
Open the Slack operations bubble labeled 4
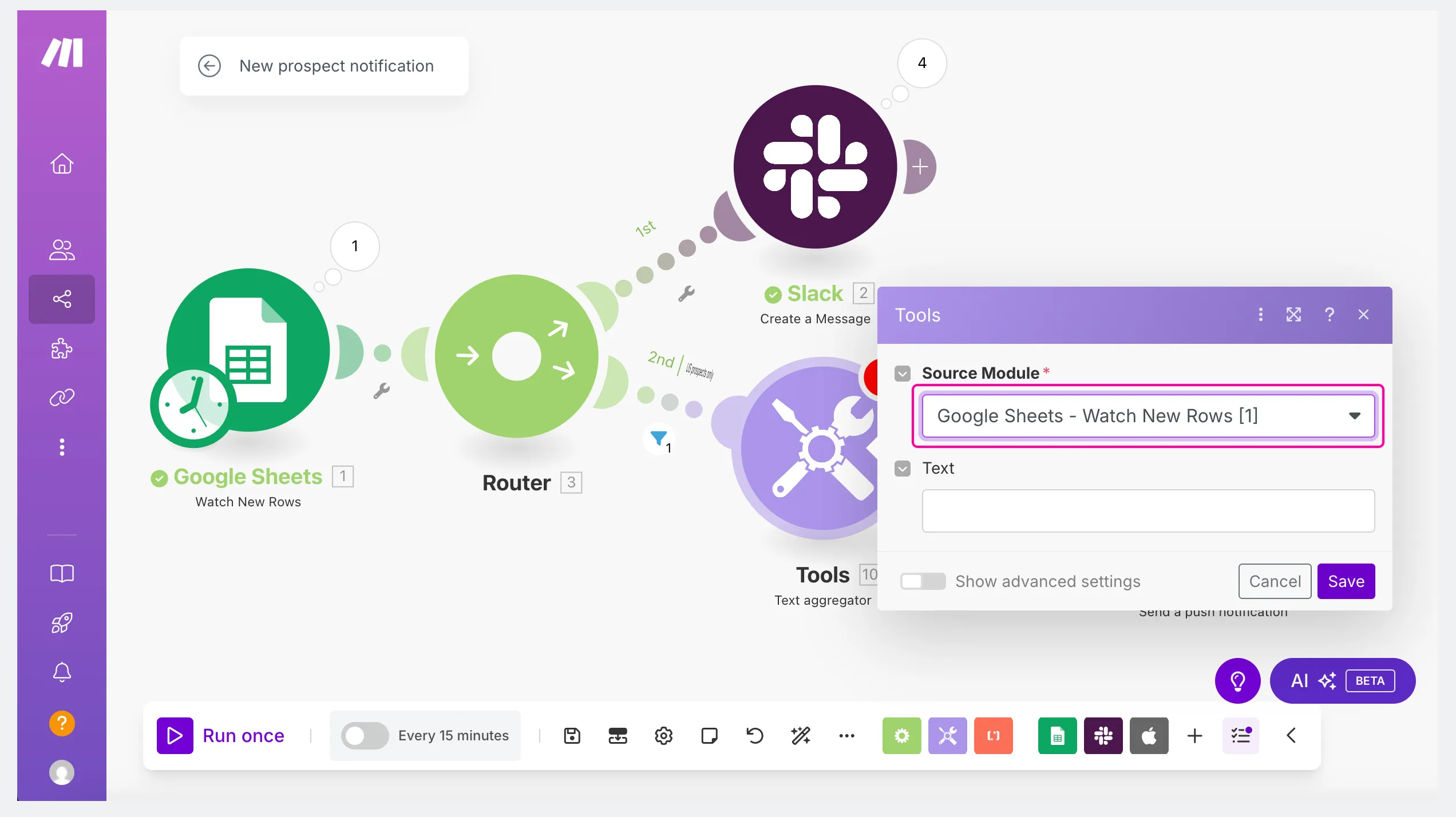(921, 63)
